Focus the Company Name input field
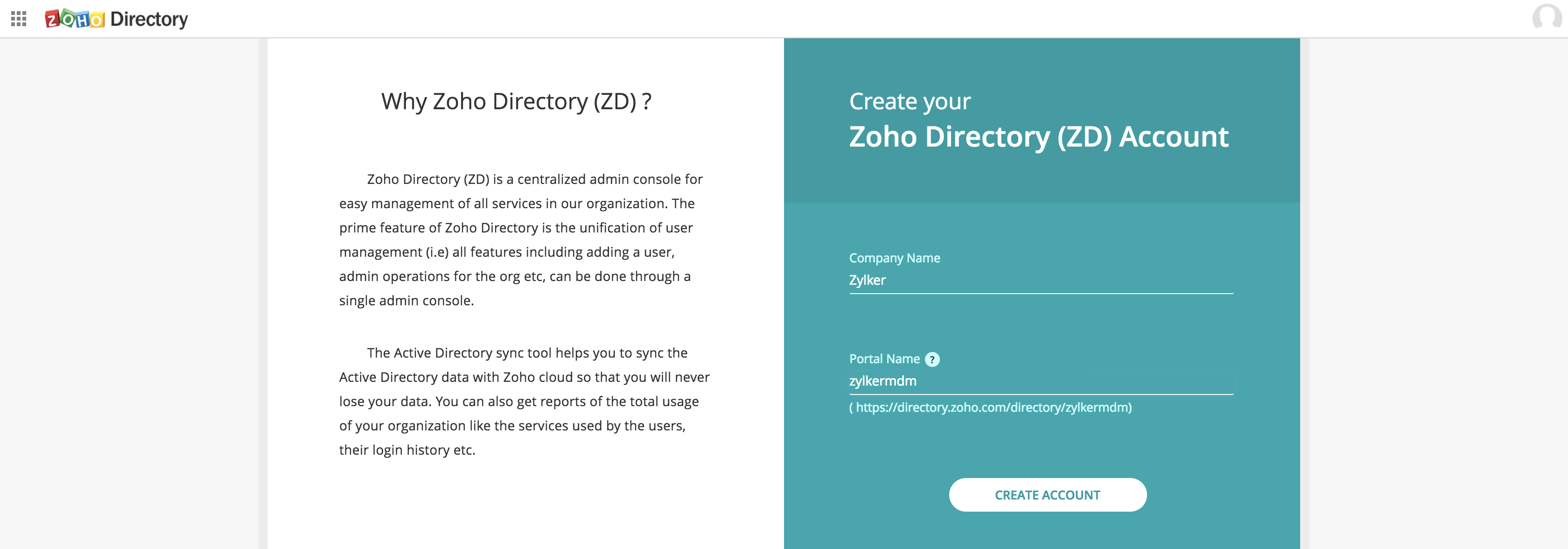1568x549 pixels. point(1035,281)
